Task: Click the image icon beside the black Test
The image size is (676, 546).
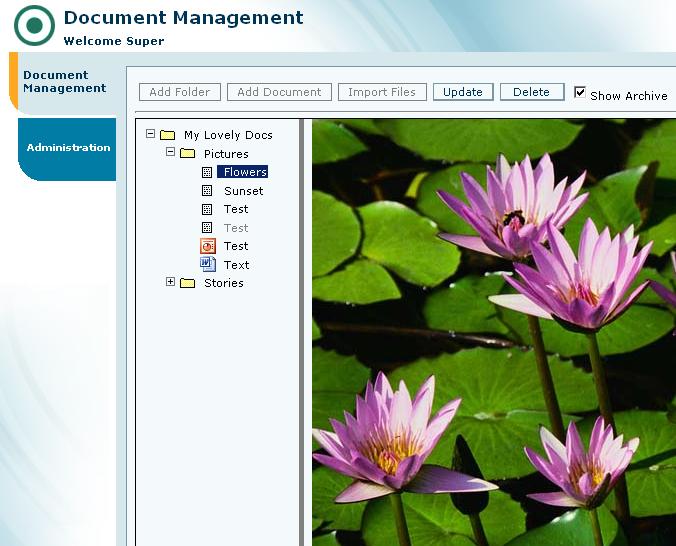Action: pos(207,209)
